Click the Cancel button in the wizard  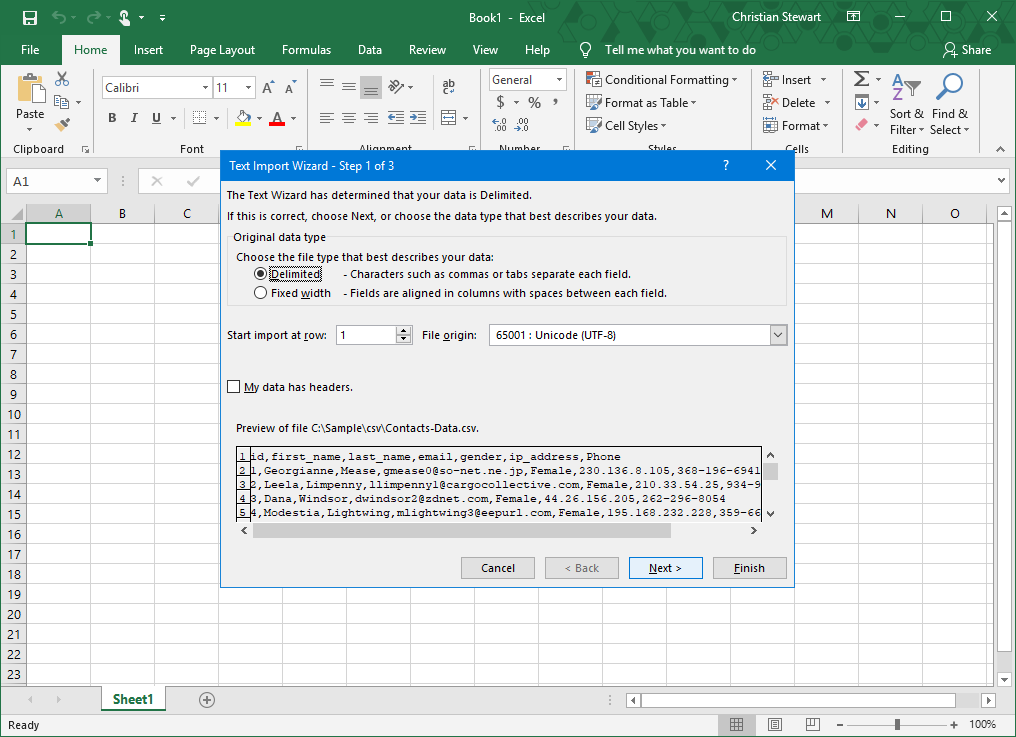coord(498,568)
